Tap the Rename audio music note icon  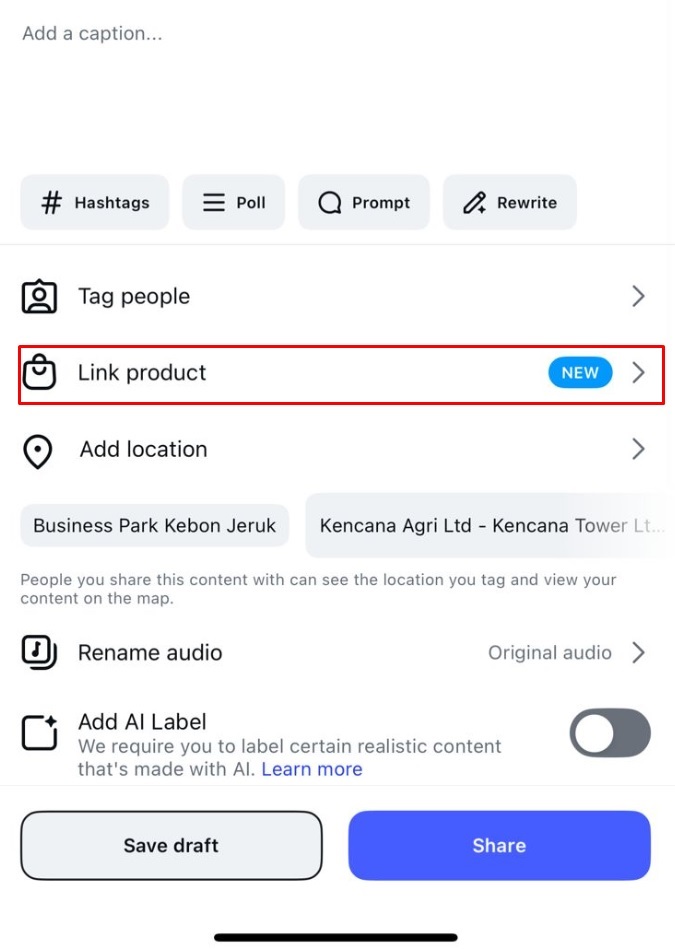coord(39,653)
